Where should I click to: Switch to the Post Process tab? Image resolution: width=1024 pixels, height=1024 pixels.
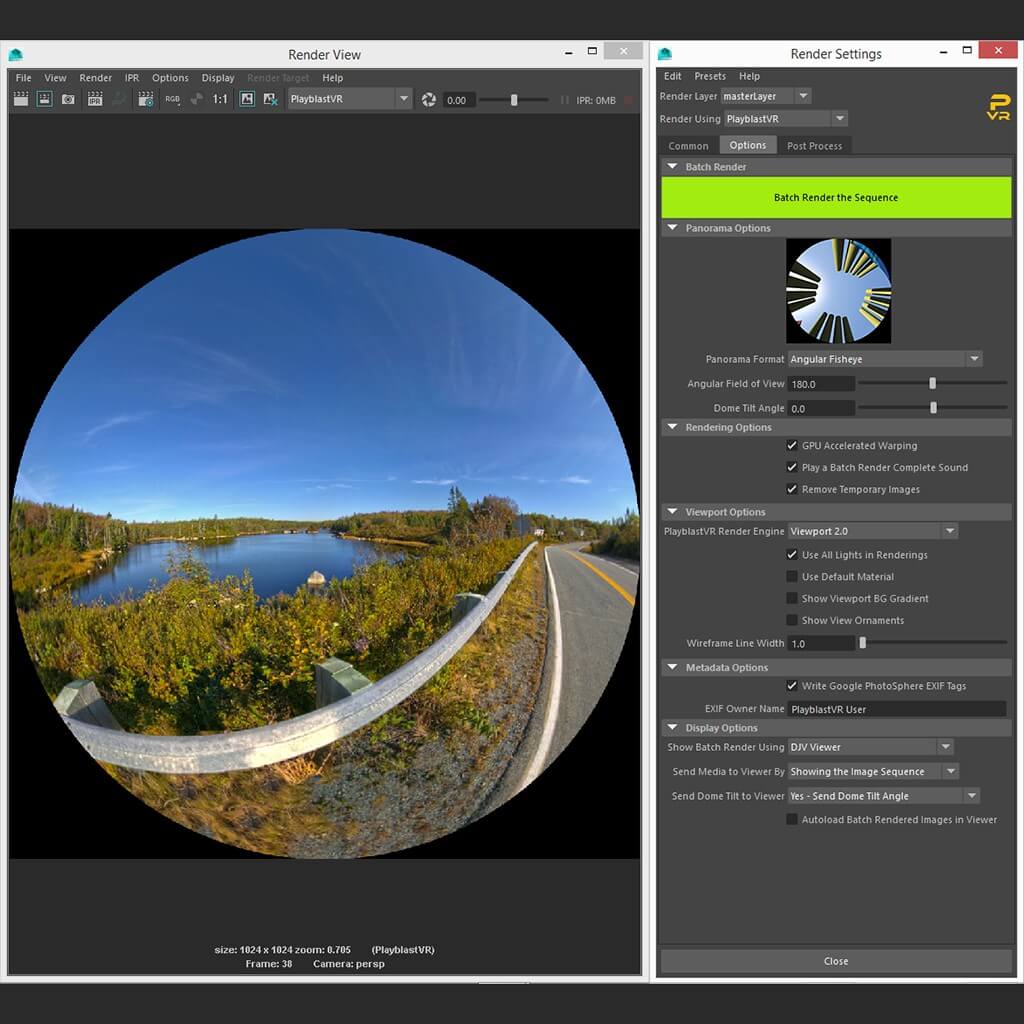tap(814, 146)
